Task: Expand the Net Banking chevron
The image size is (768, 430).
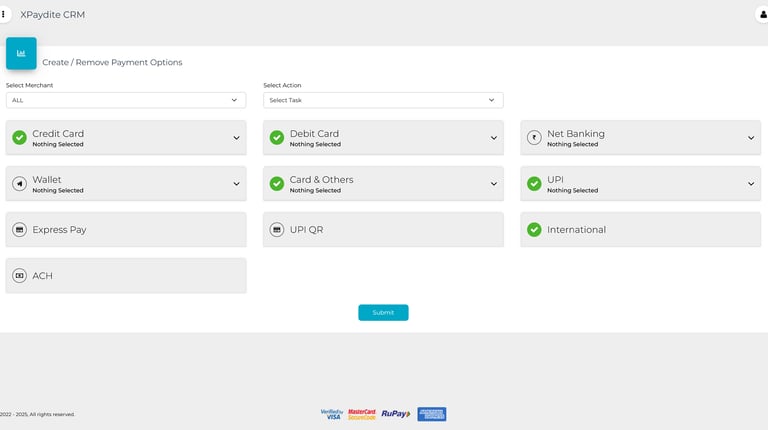Action: (x=751, y=138)
